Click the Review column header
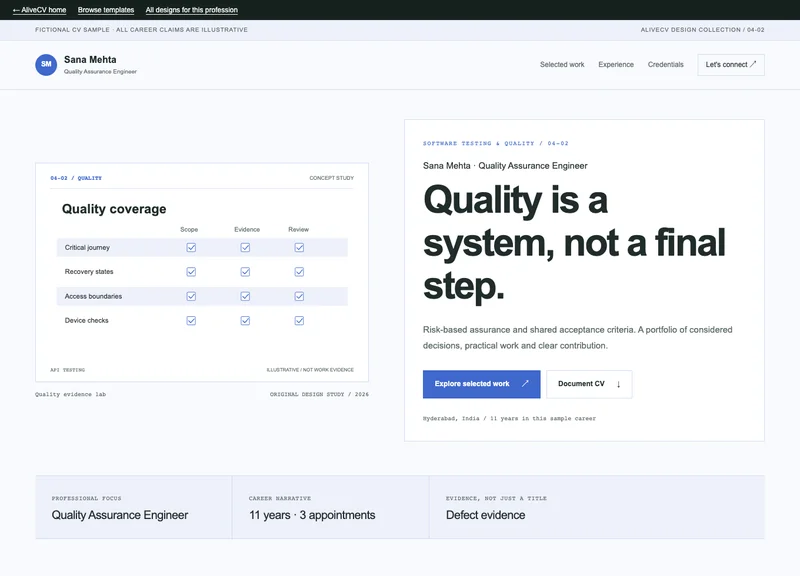The width and height of the screenshot is (800, 576). coord(298,230)
